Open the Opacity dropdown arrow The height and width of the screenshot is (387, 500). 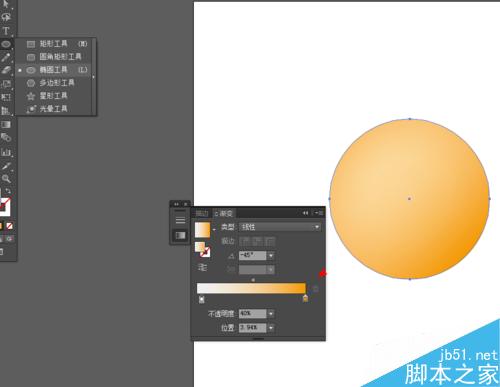click(x=271, y=314)
